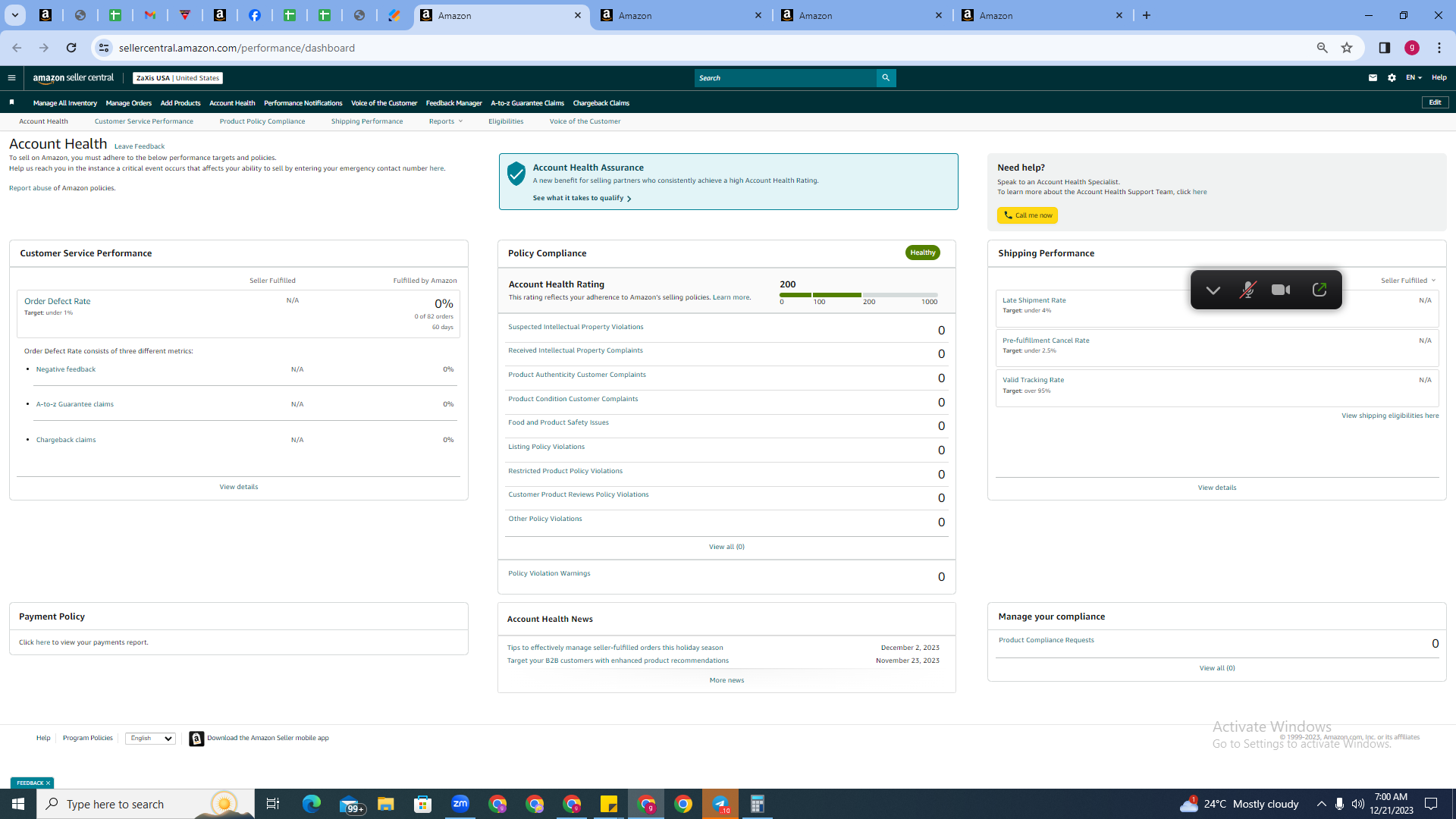The image size is (1456, 819).
Task: Open Manage All Inventory menu item
Action: point(65,103)
